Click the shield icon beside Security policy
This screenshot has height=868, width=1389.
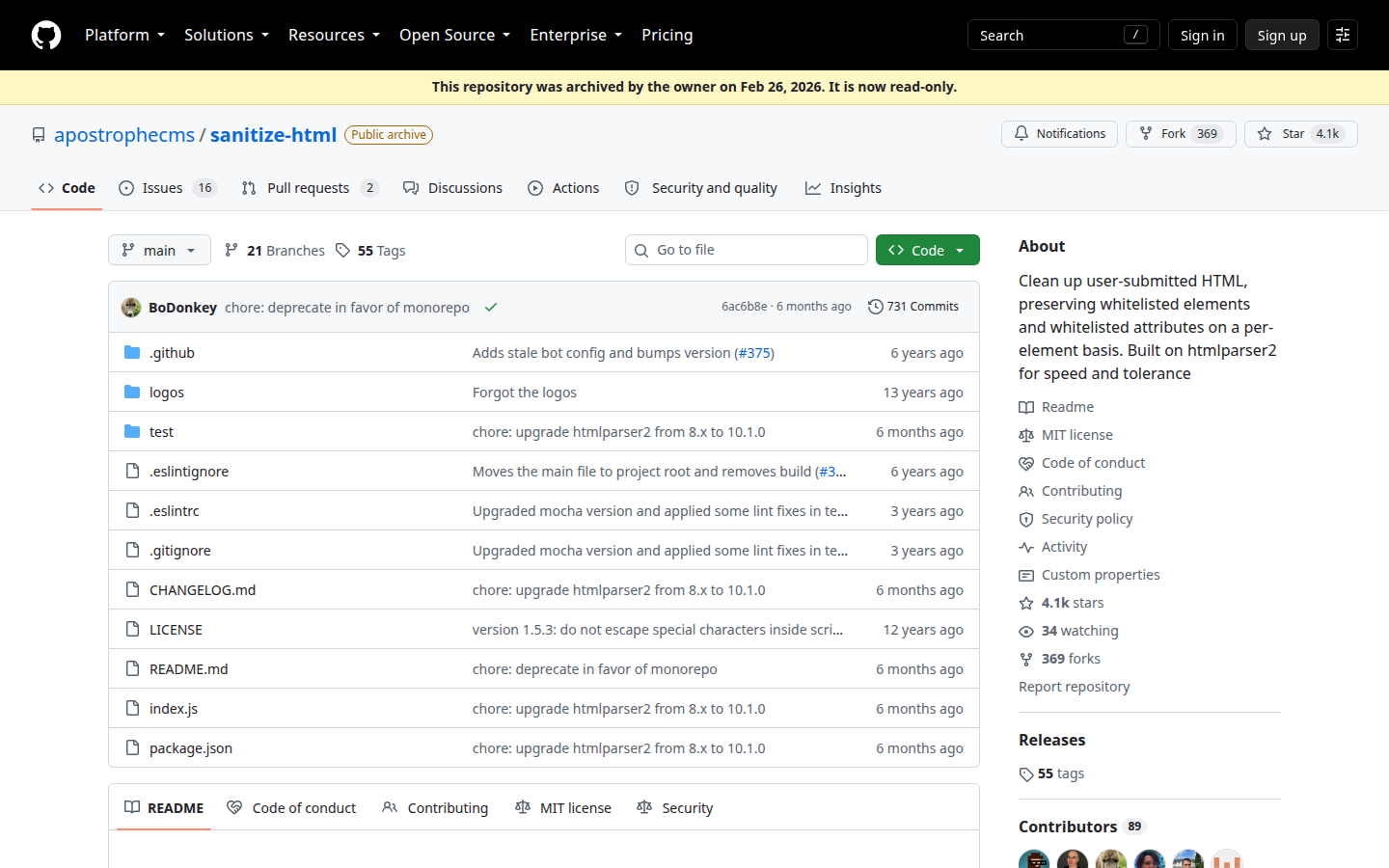coord(1026,520)
